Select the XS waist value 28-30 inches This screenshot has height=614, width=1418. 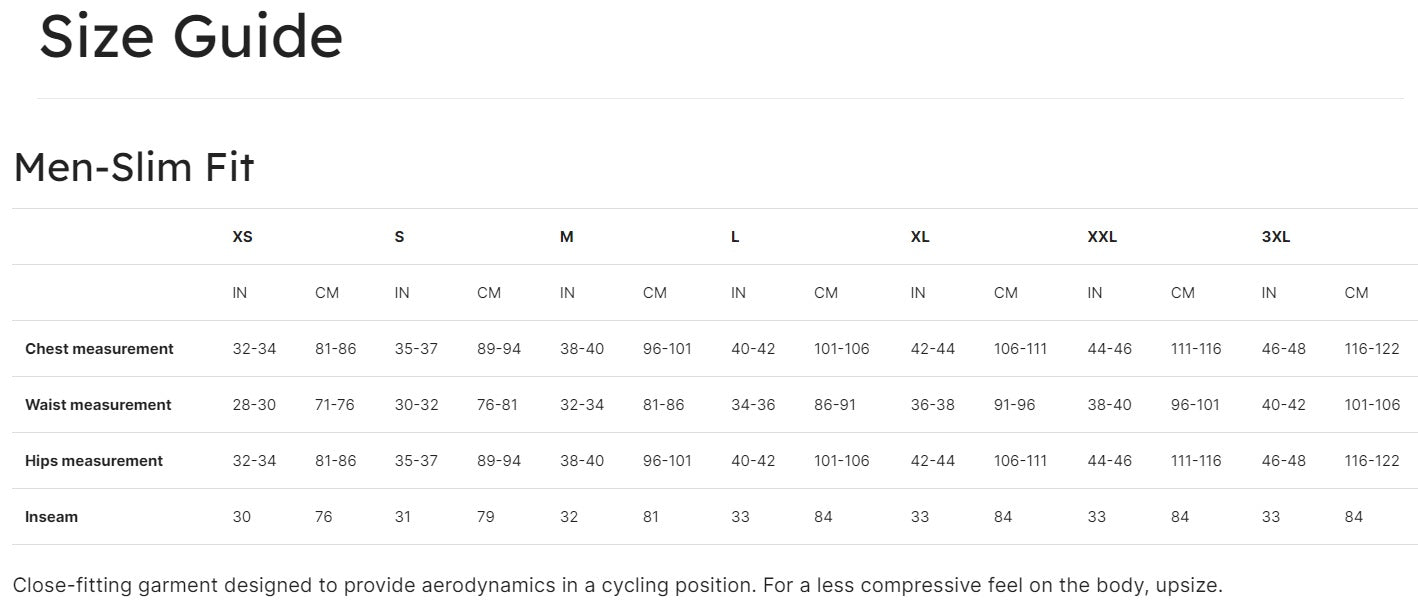click(x=254, y=405)
